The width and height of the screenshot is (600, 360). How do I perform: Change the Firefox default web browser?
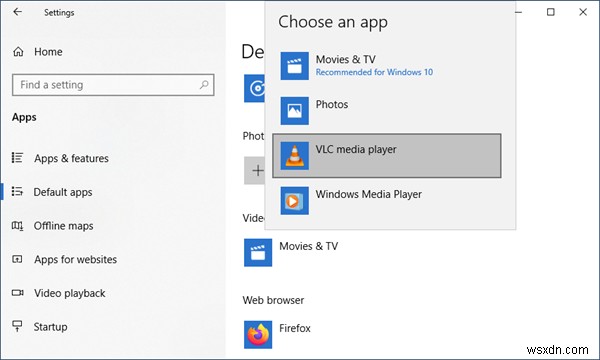(x=295, y=328)
